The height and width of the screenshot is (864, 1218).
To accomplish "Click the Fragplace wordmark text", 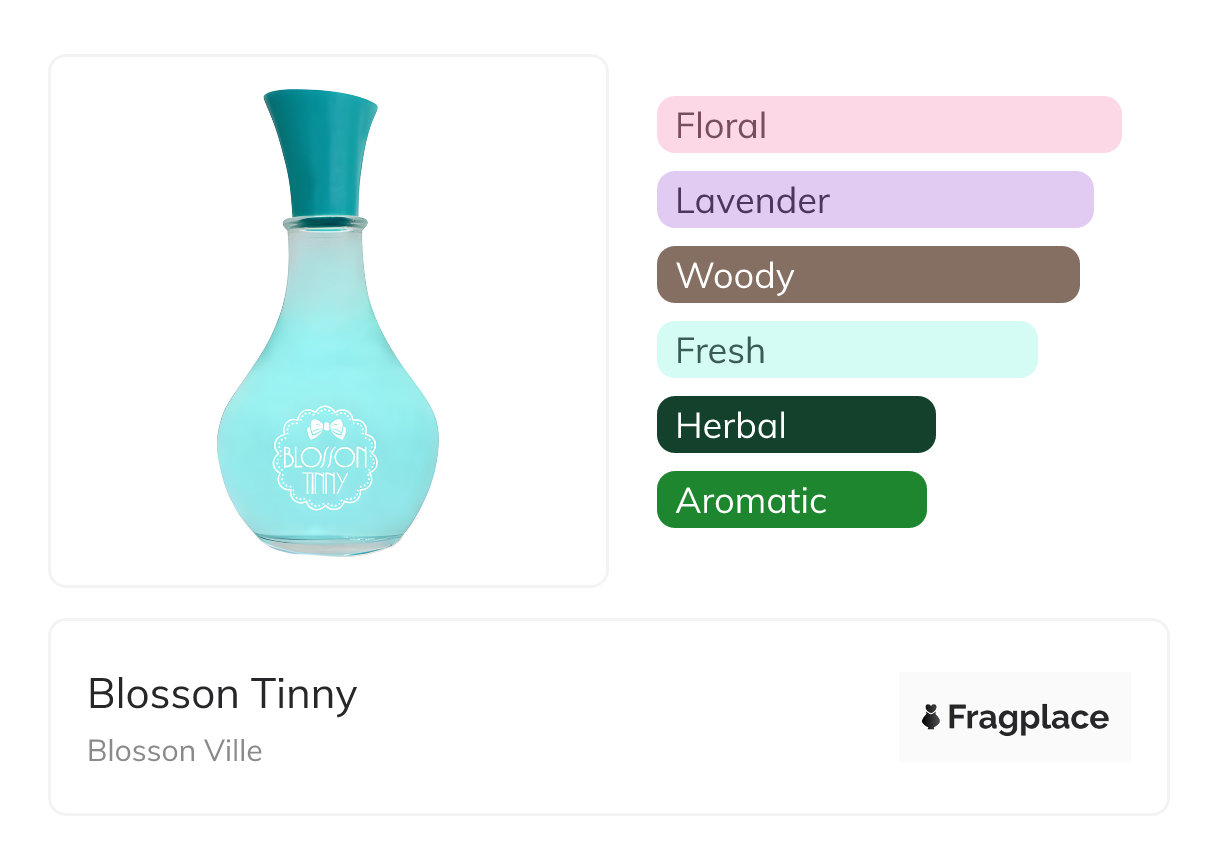I will click(x=1028, y=718).
